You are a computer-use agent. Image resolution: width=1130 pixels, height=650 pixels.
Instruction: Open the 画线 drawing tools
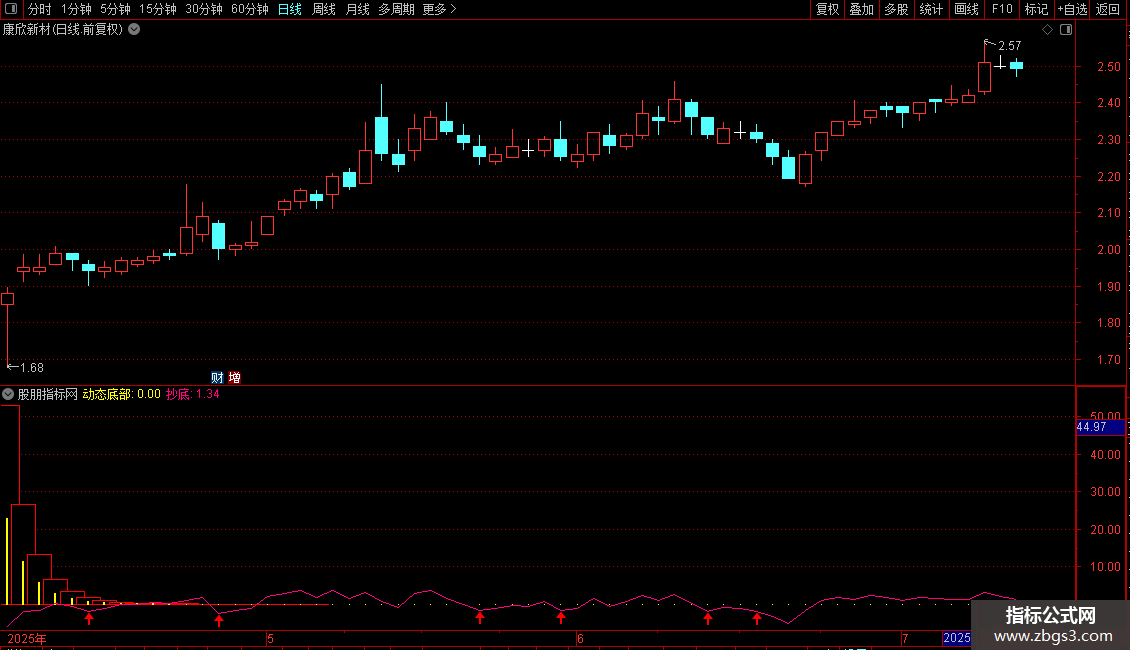(x=966, y=9)
